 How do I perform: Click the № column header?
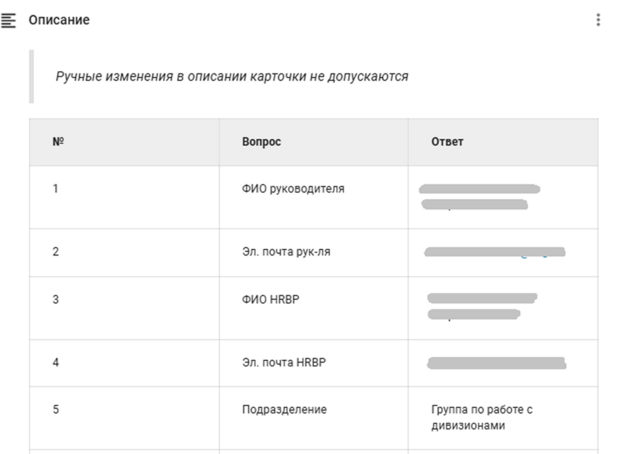[124, 142]
